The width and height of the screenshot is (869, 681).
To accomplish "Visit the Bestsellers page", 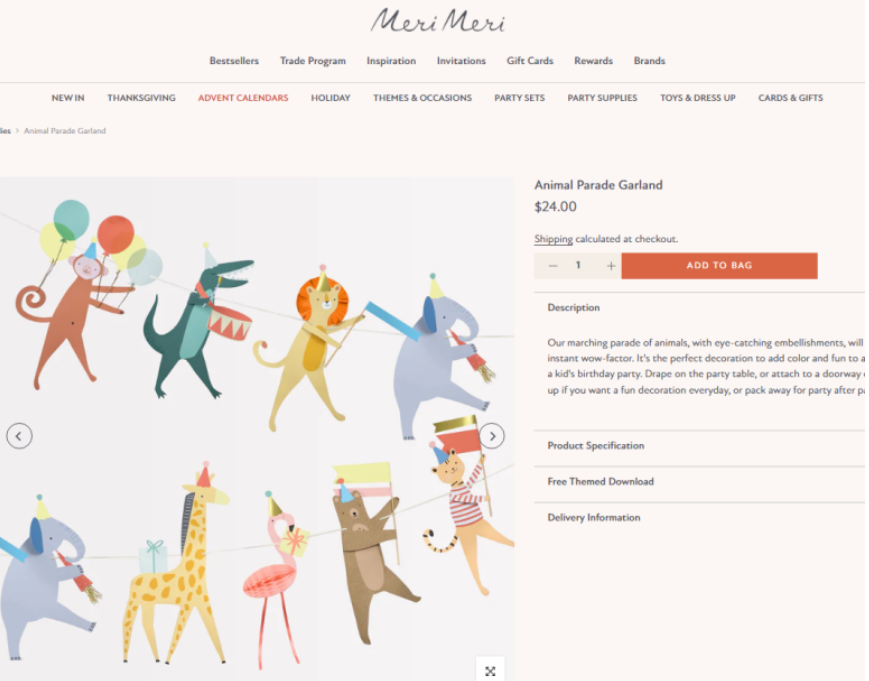I will (x=234, y=61).
